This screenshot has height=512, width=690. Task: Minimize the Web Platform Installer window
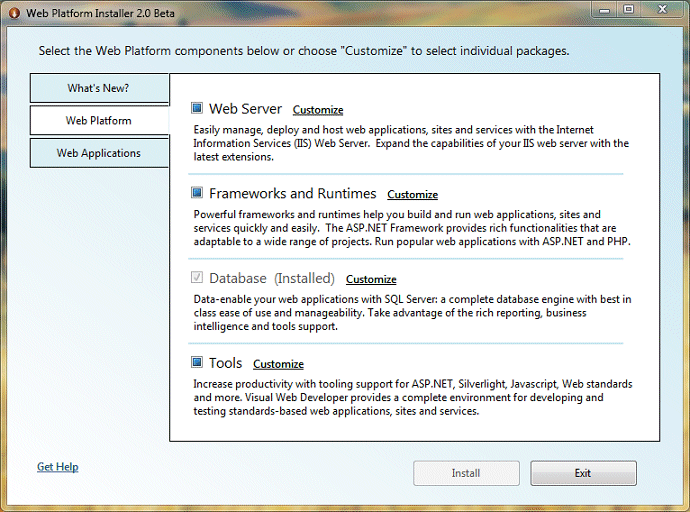coord(604,10)
